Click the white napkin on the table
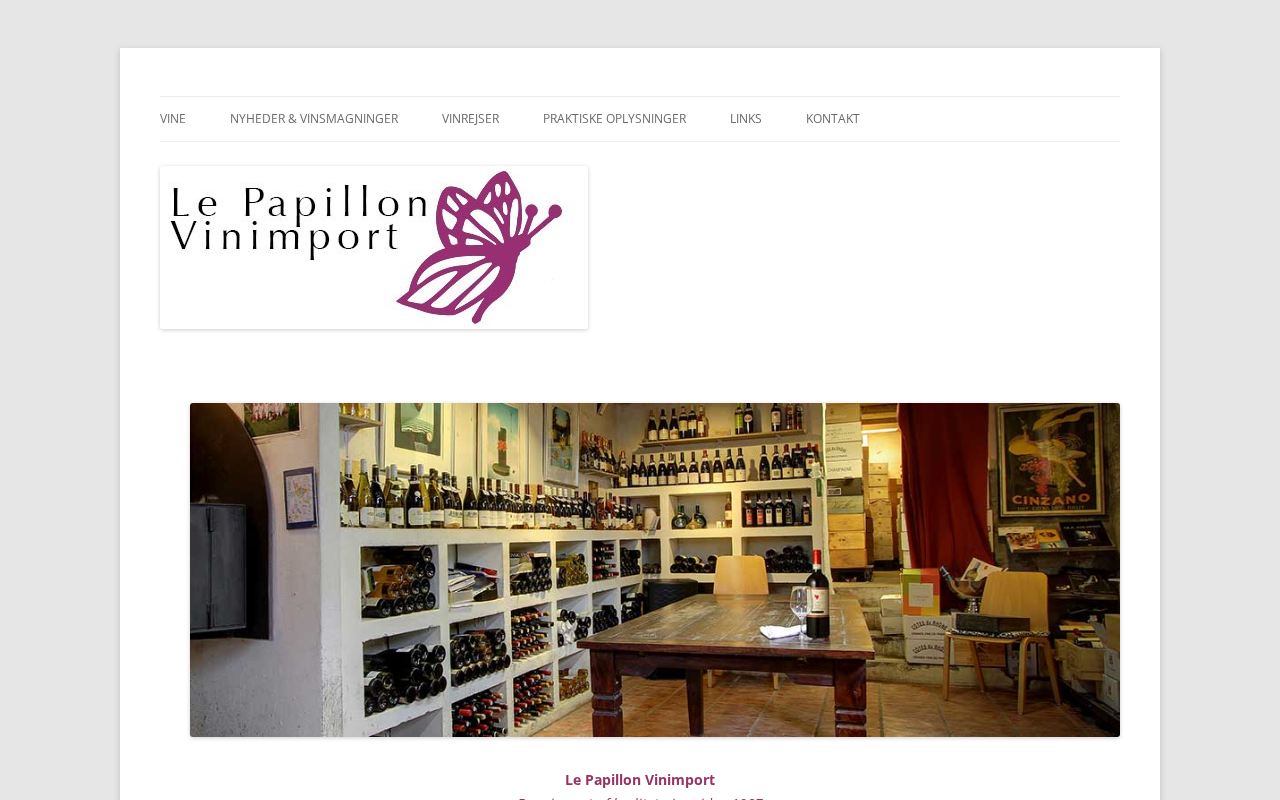1280x800 pixels. 778,632
